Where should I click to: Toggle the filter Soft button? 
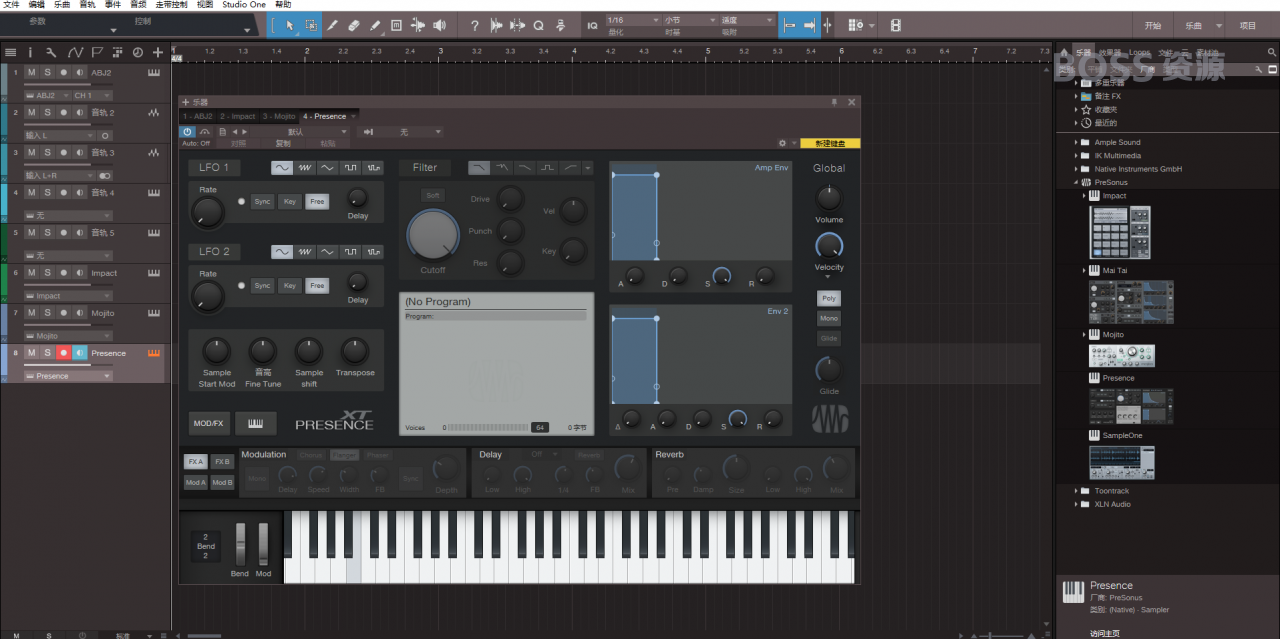click(x=432, y=195)
